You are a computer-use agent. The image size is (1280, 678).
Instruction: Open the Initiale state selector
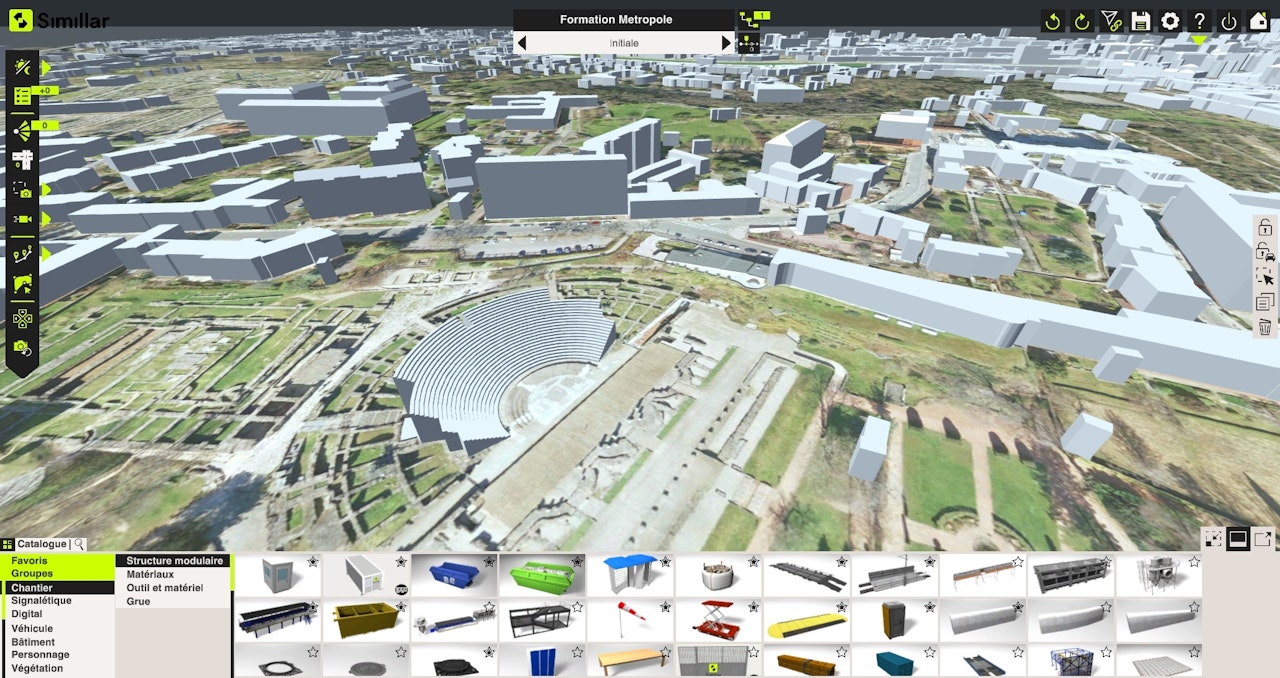click(x=624, y=43)
